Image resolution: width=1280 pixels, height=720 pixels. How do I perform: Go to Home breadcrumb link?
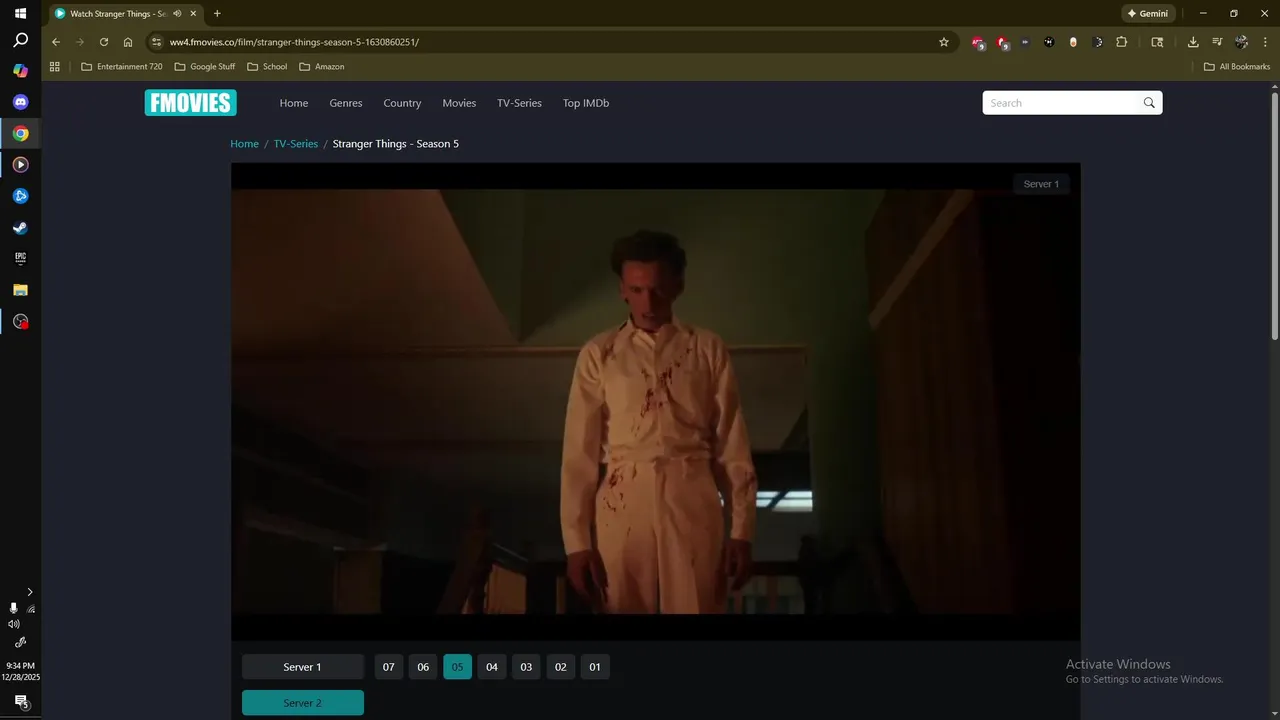click(244, 144)
